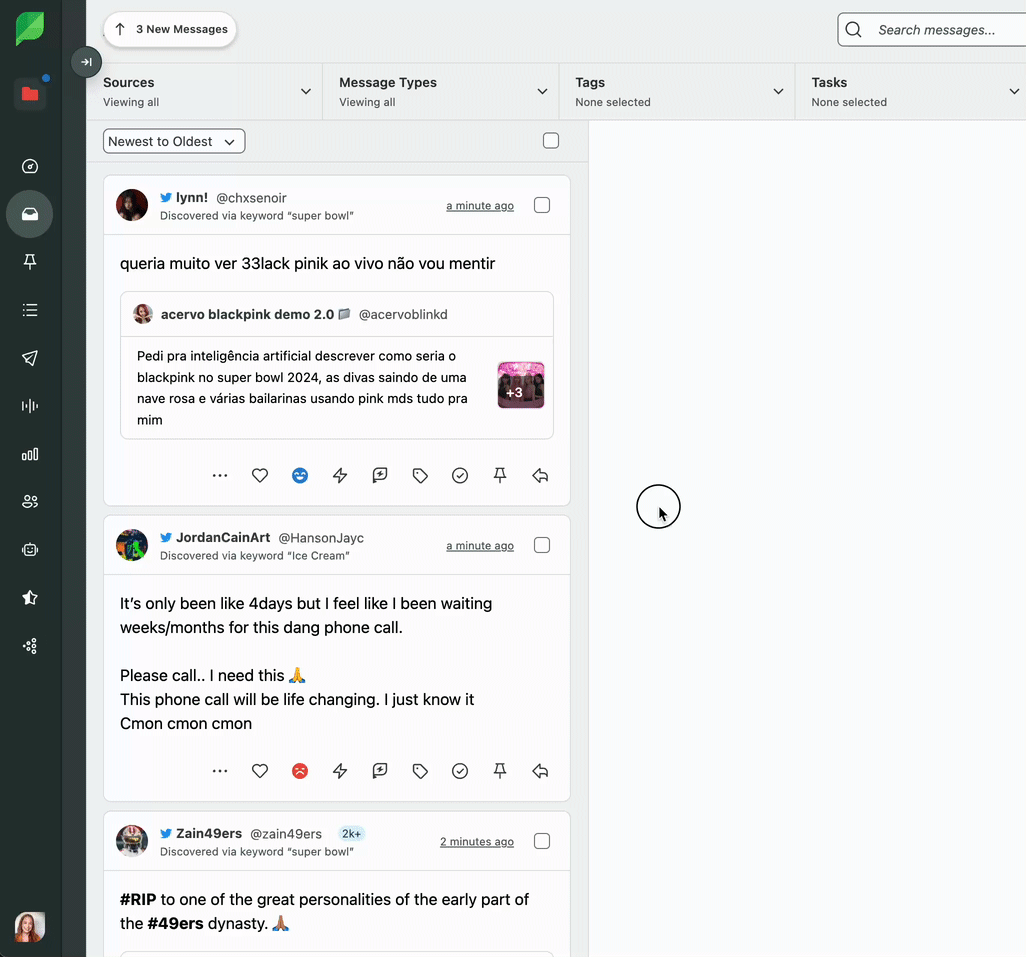Open the Smart Inbox icon in sidebar

pos(30,214)
